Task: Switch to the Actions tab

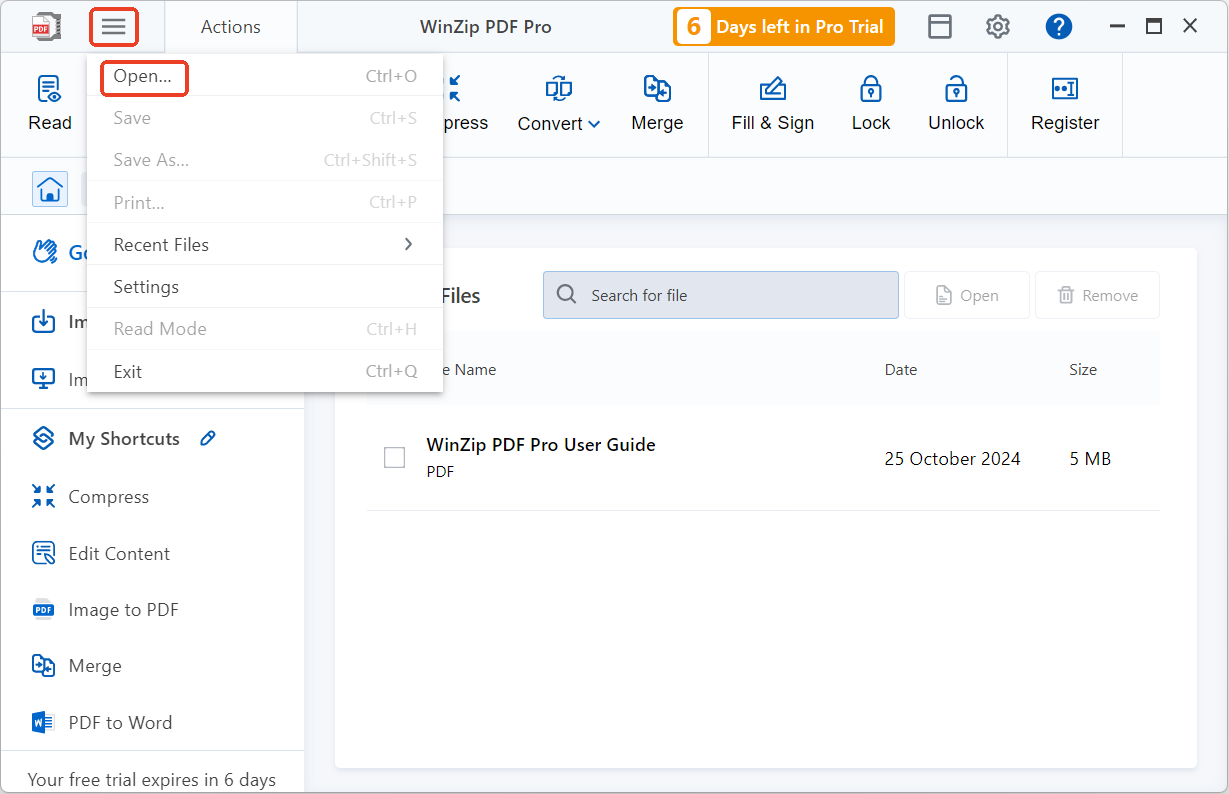Action: pyautogui.click(x=230, y=26)
